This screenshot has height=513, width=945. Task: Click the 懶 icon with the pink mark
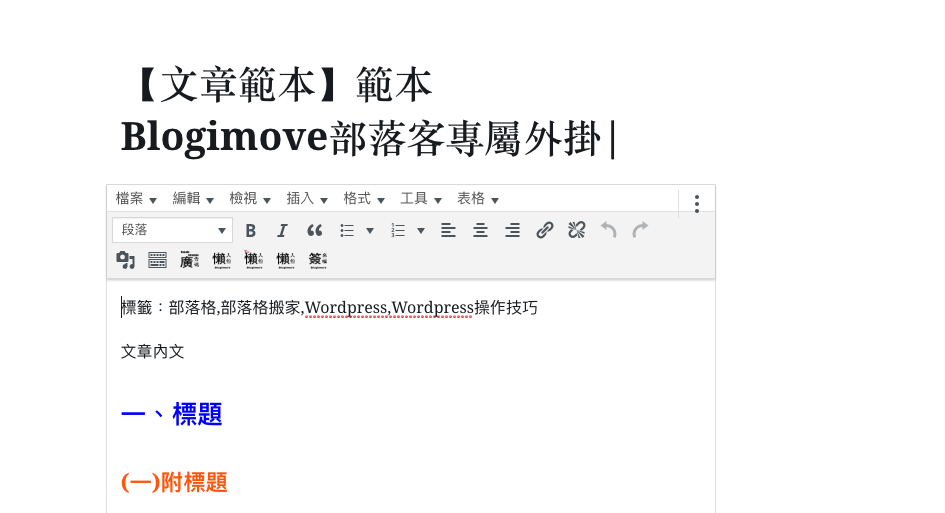(254, 260)
